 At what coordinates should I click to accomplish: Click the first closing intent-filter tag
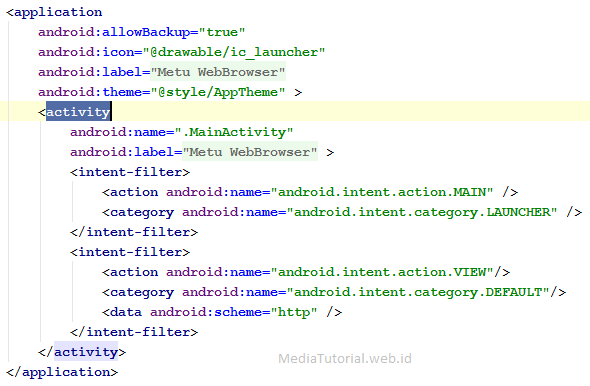coord(134,232)
